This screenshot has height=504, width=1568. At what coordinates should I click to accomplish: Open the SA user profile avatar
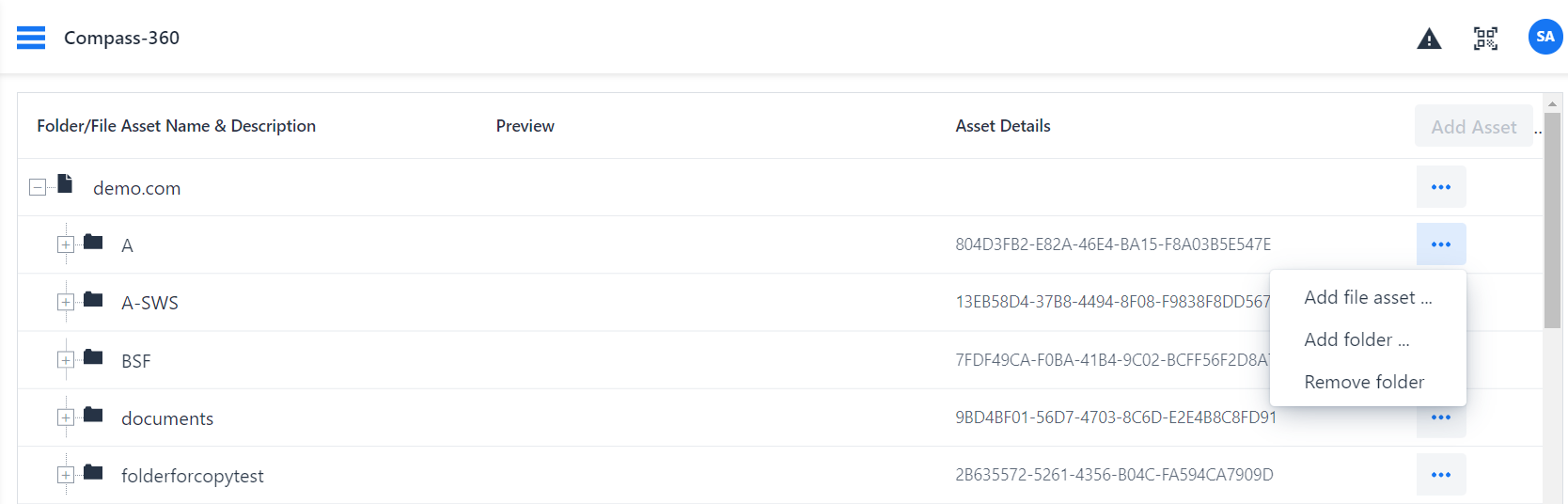tap(1544, 38)
